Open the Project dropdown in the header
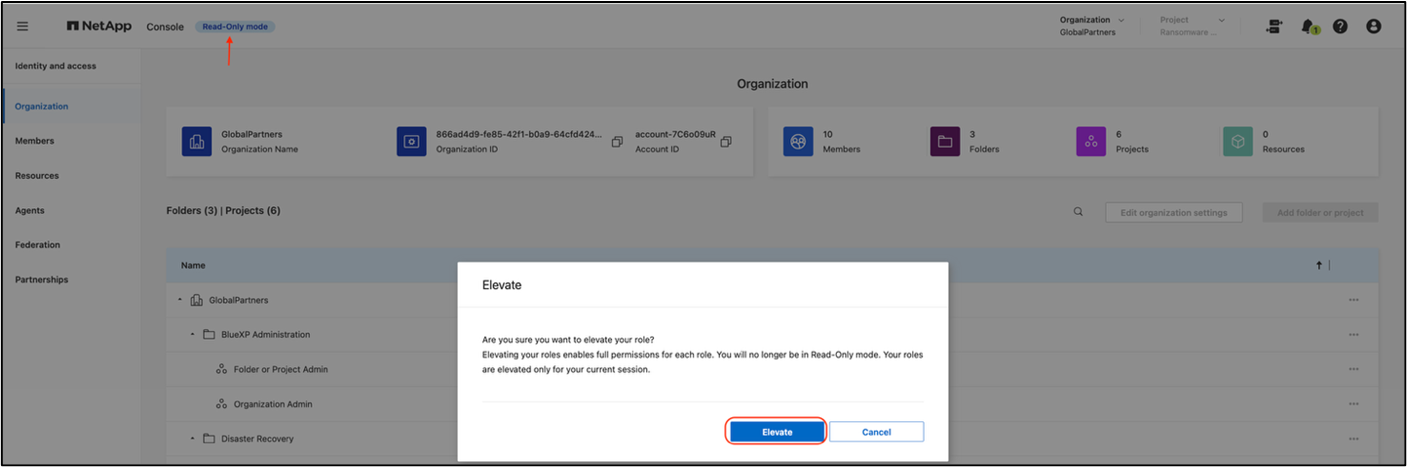Viewport: 1407px width, 467px height. pos(1192,26)
